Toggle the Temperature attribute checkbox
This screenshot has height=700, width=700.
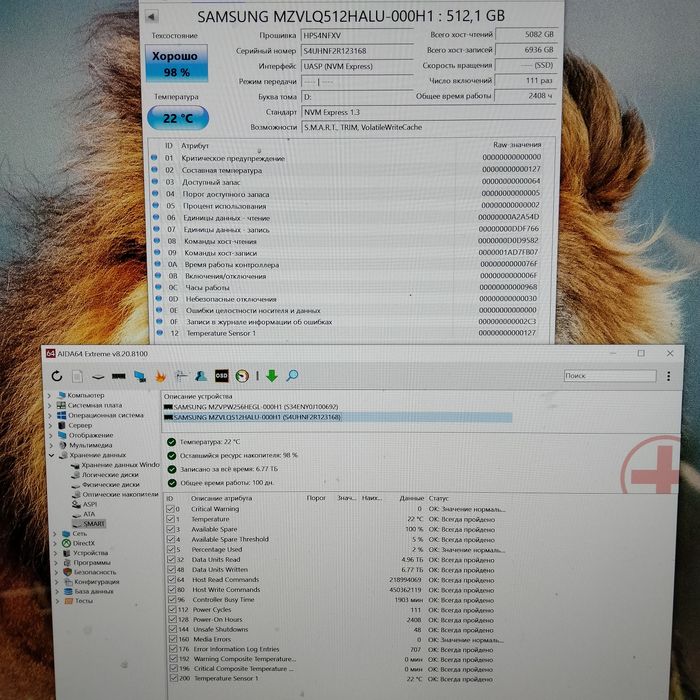170,519
